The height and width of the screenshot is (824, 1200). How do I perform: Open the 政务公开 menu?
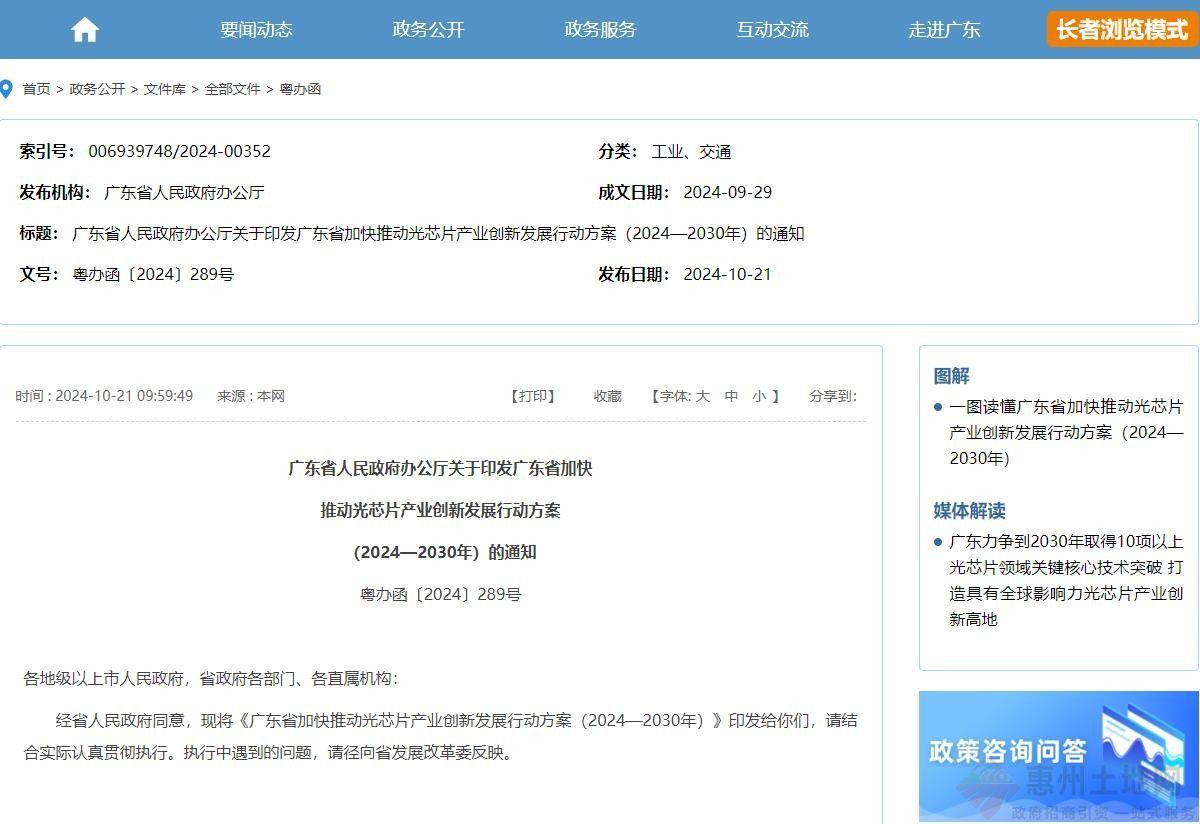pyautogui.click(x=428, y=30)
